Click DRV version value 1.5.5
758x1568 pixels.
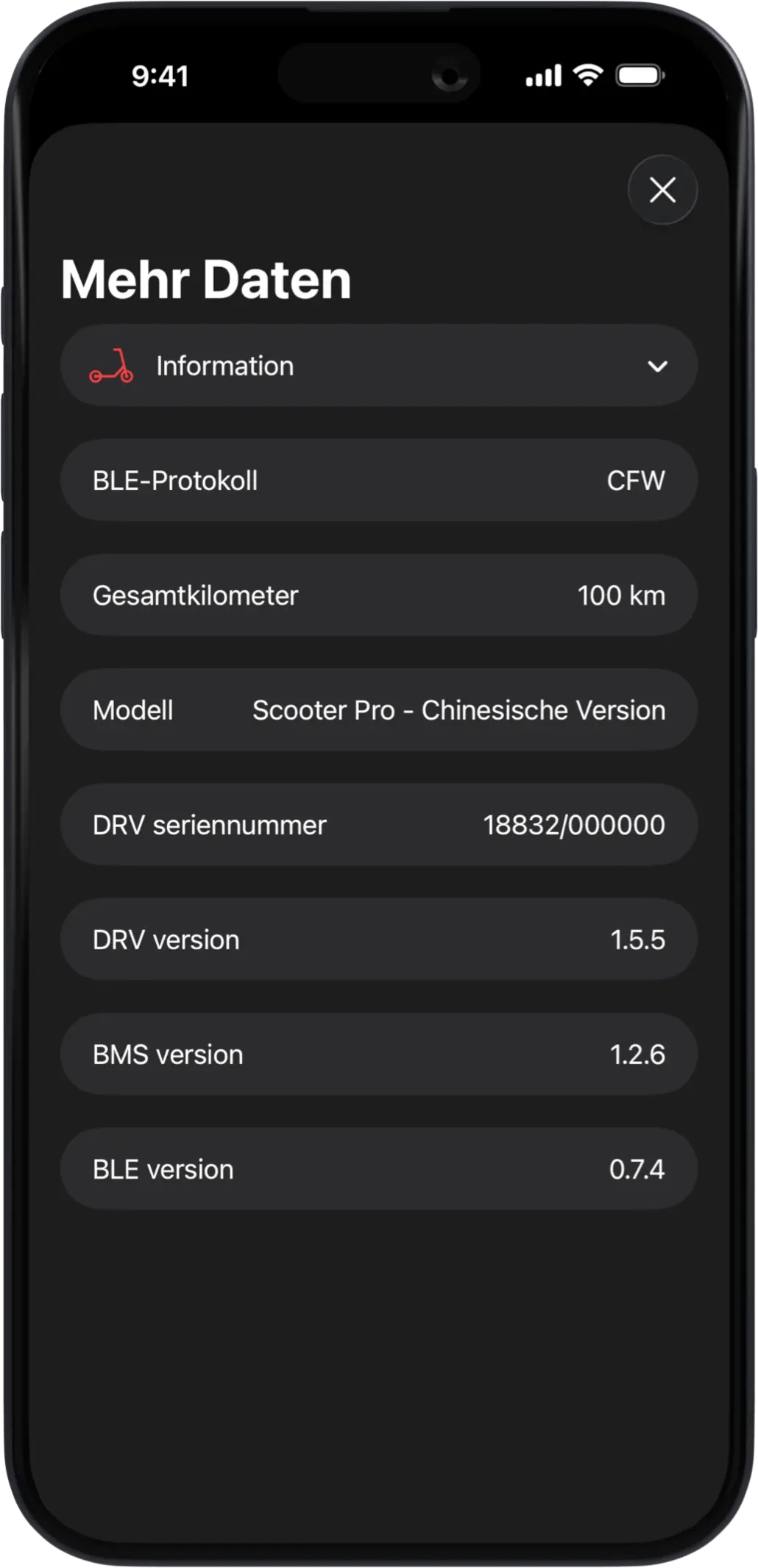[637, 940]
